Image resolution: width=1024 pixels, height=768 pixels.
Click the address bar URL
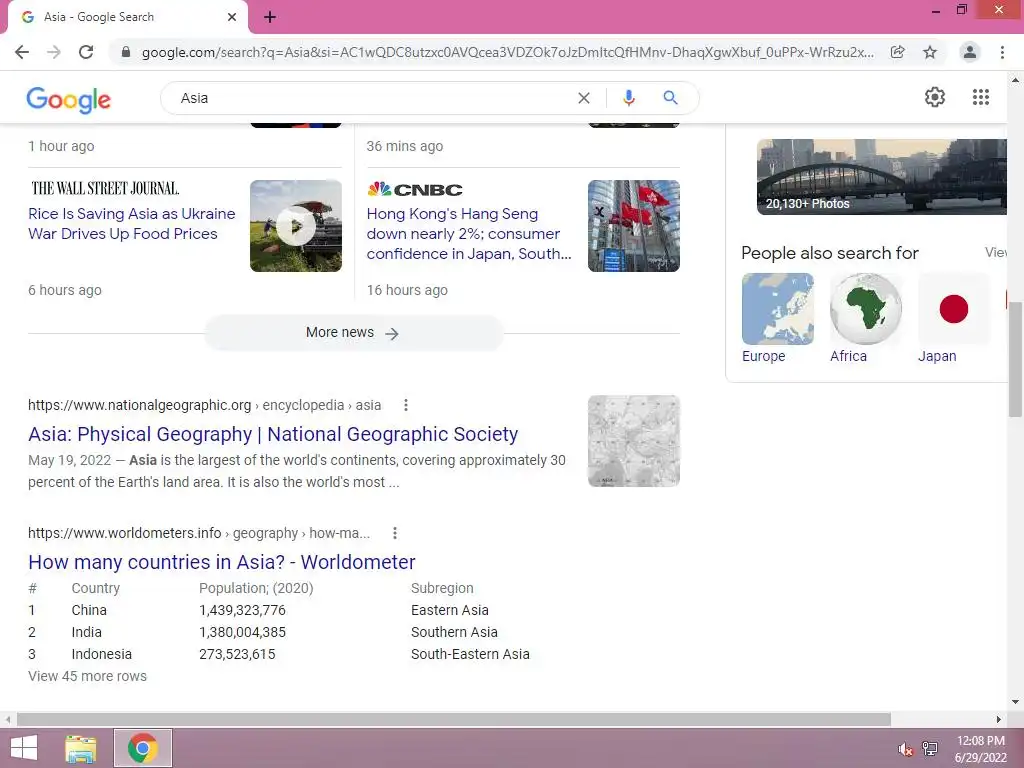507,52
